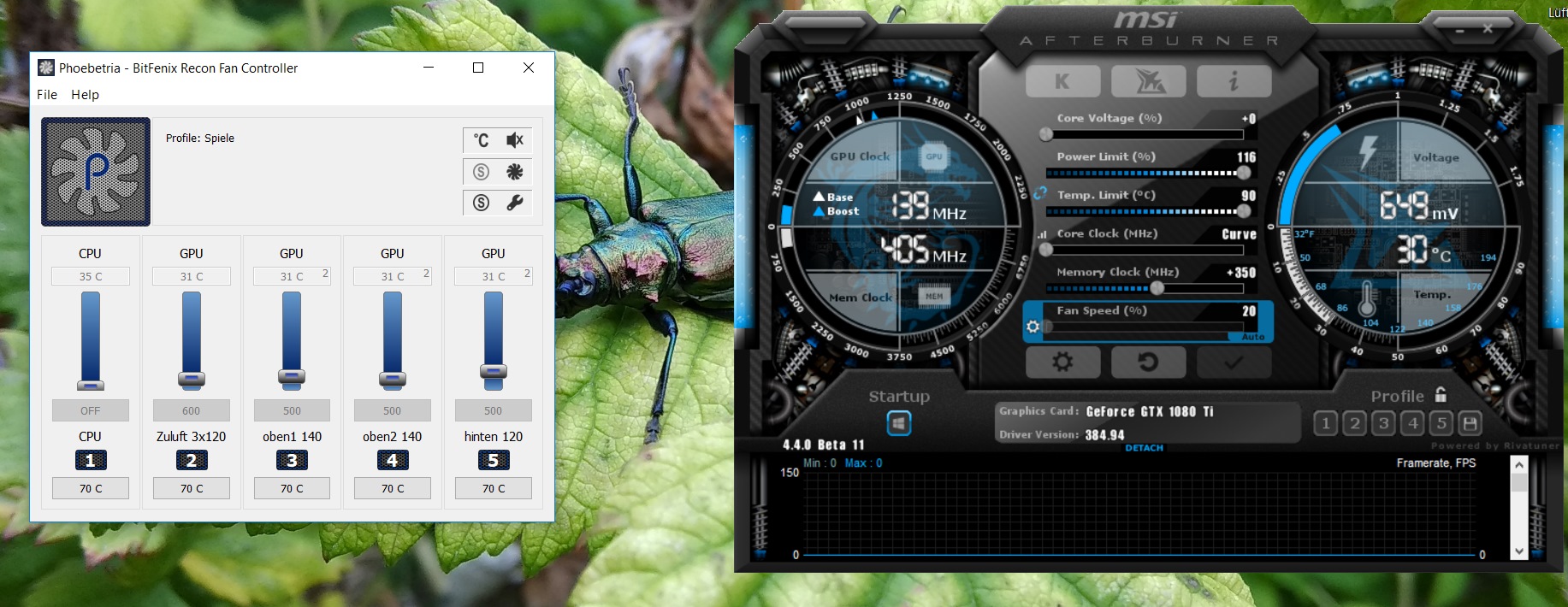The image size is (1568, 607).
Task: Toggle the Fan Speed Auto button
Action: [x=1252, y=337]
